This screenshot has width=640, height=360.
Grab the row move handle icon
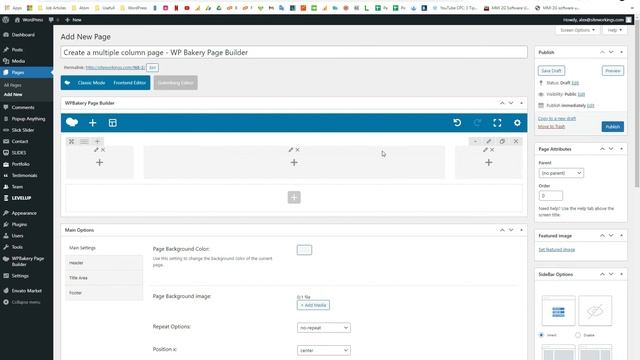tap(71, 141)
